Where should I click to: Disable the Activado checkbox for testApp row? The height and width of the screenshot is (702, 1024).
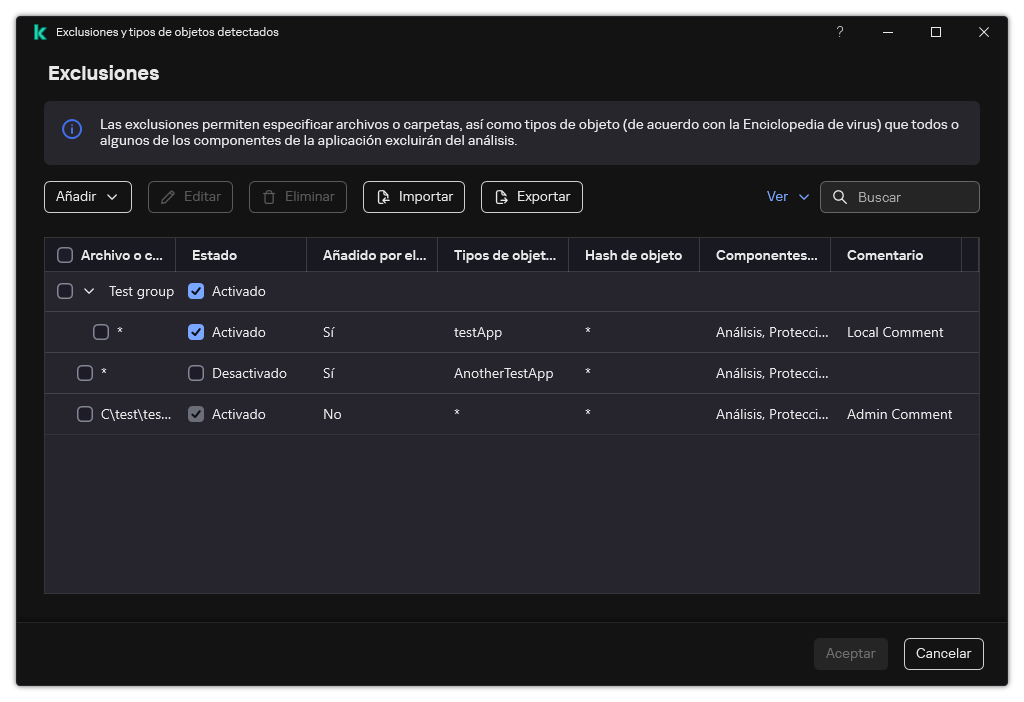pos(196,332)
